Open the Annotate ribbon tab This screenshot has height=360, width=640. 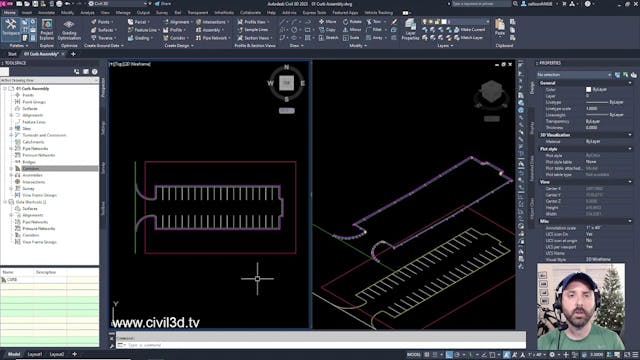coord(46,13)
